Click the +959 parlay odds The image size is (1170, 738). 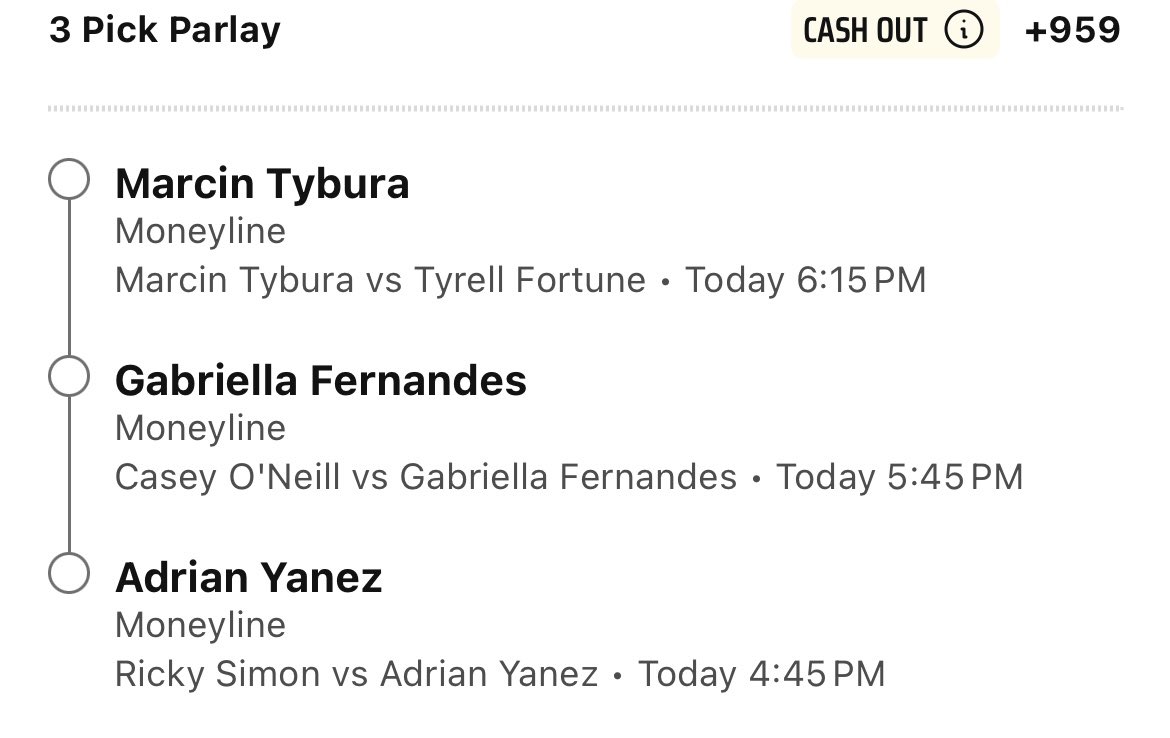1072,30
